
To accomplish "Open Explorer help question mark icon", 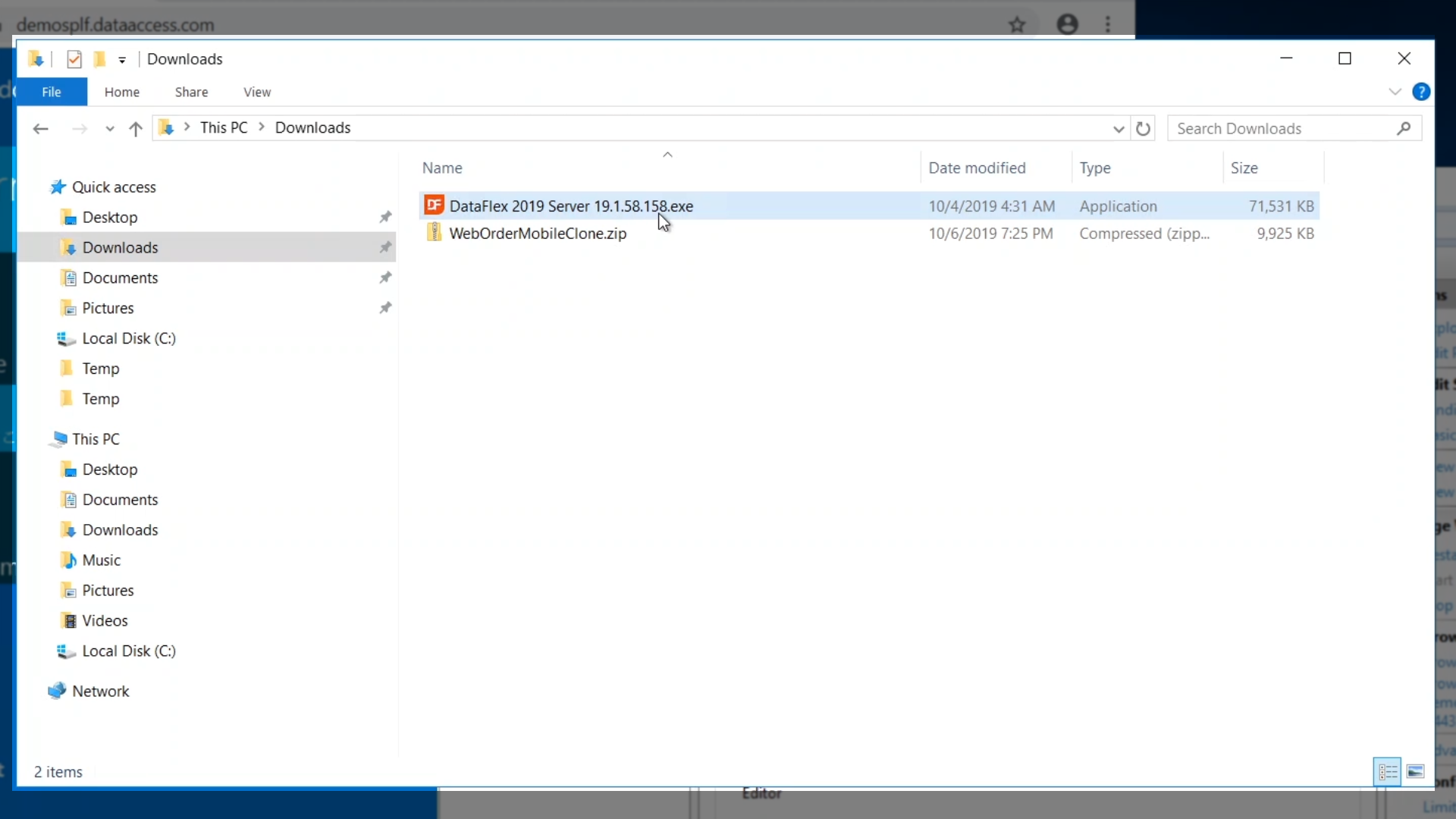I will click(x=1421, y=92).
